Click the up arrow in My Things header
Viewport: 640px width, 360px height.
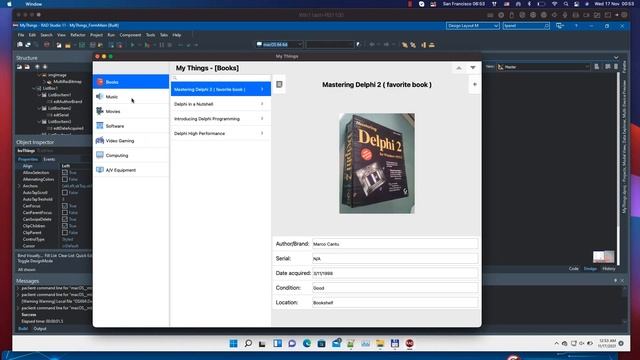459,68
